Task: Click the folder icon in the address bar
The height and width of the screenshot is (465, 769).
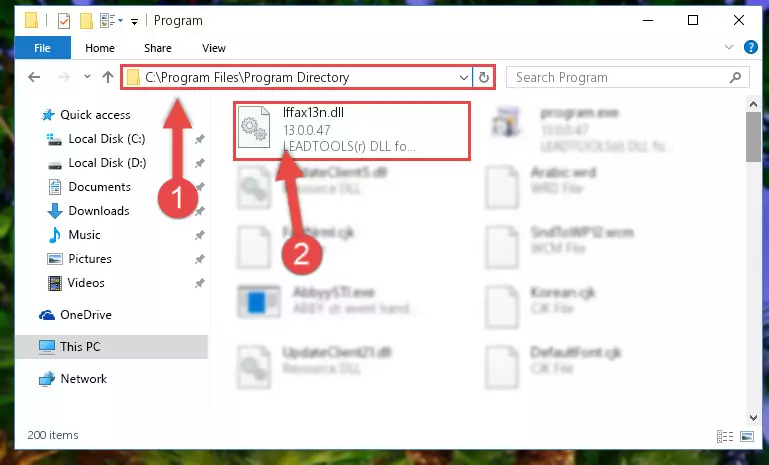Action: (133, 78)
